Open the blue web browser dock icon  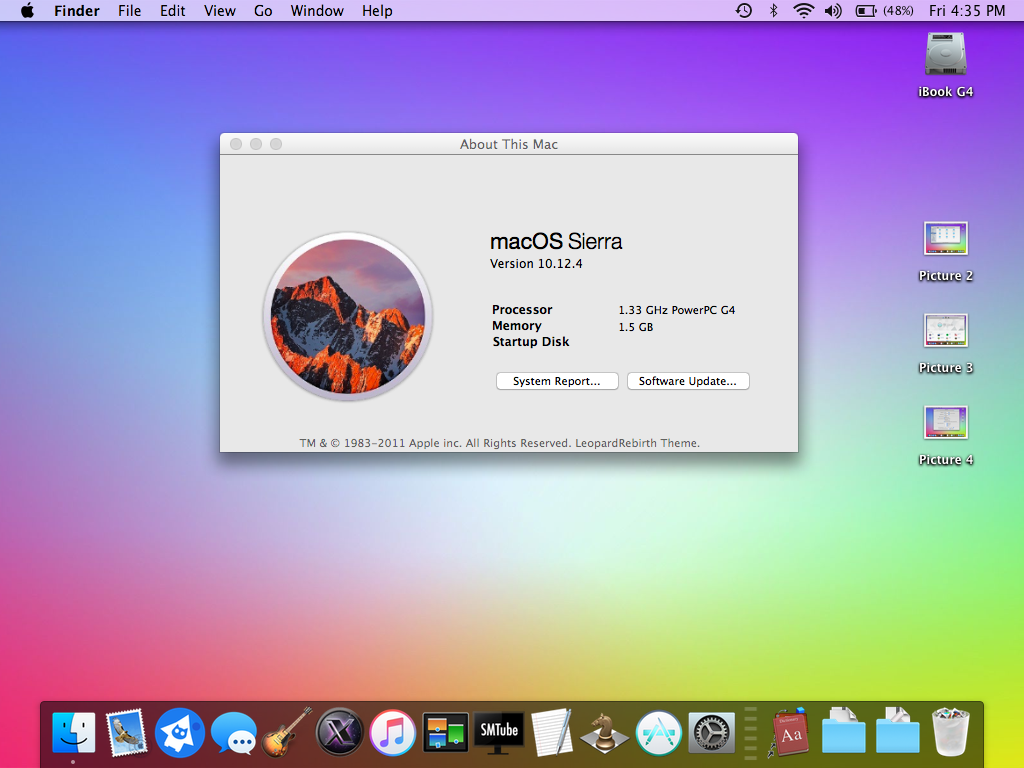click(x=180, y=733)
